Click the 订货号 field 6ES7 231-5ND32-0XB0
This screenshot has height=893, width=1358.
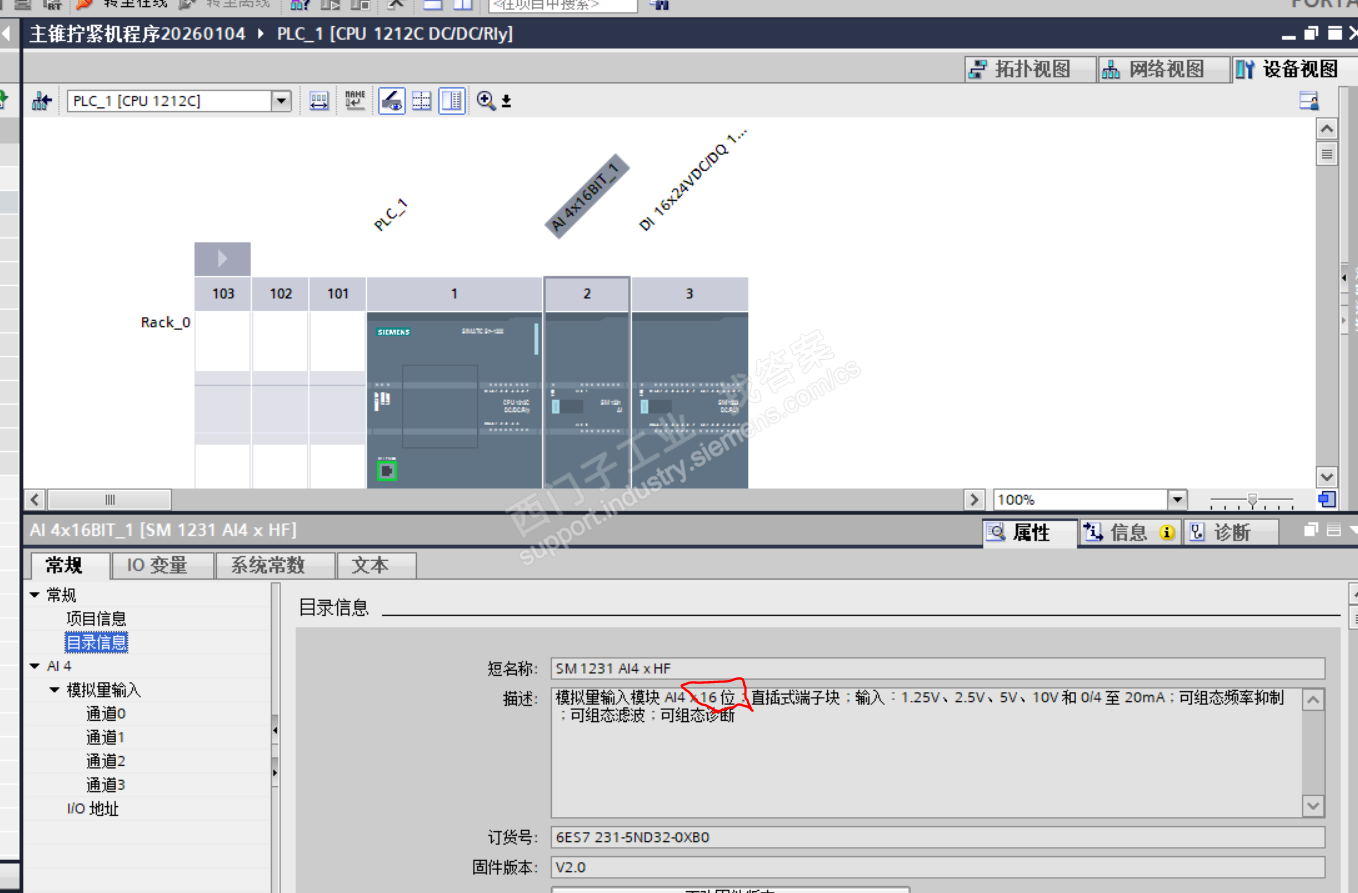coord(937,837)
